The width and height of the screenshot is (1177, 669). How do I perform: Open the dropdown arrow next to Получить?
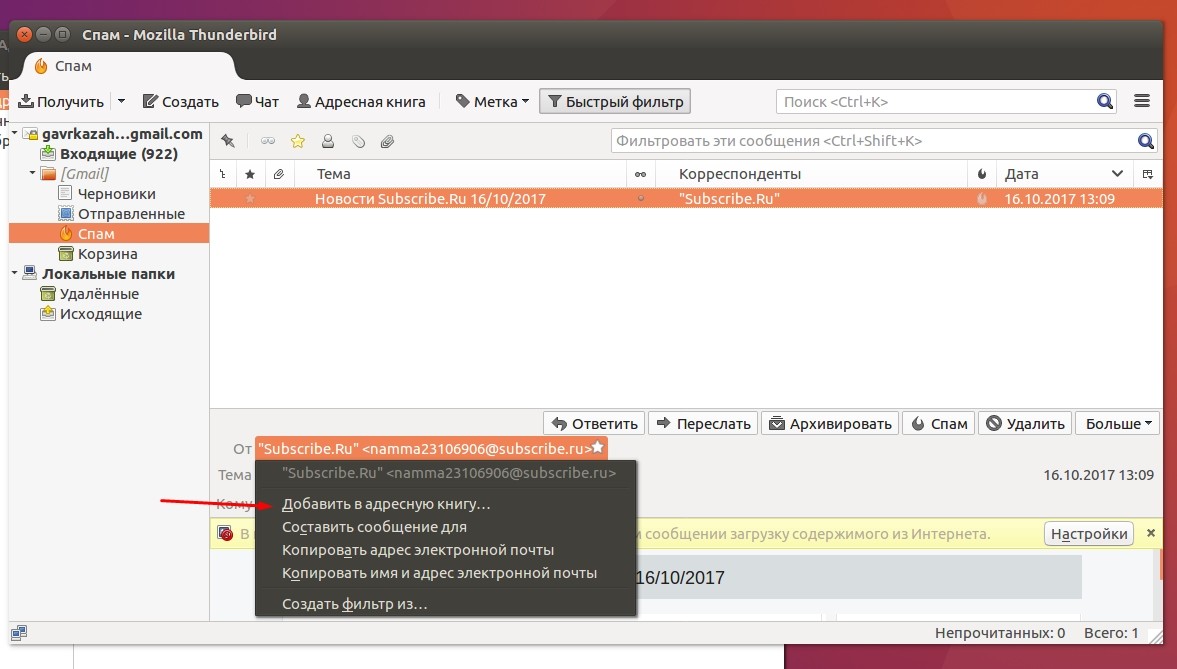tap(121, 101)
